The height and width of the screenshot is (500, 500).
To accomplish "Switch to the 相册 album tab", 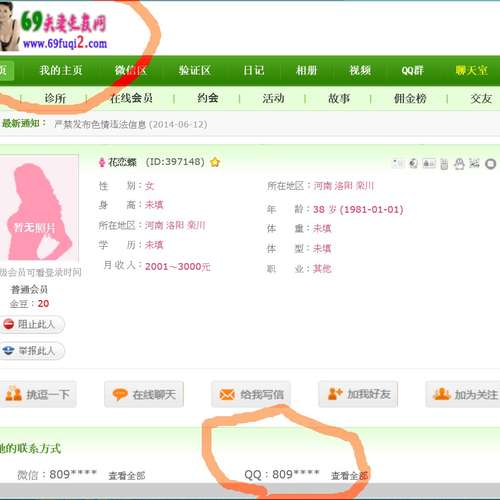I will (306, 70).
